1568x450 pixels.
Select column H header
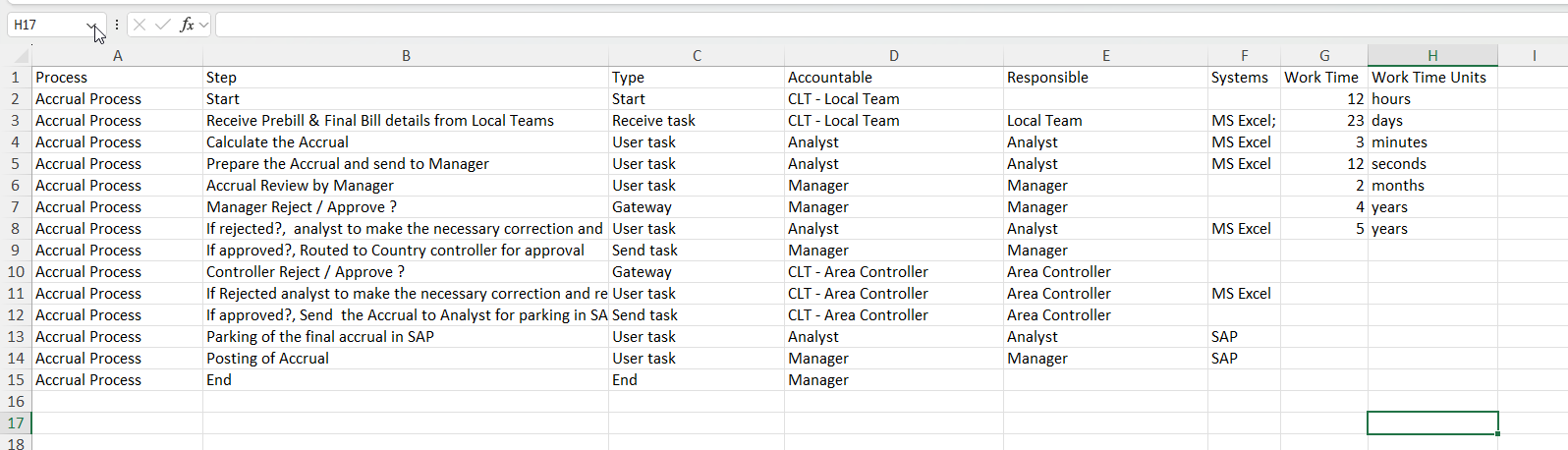tap(1431, 56)
